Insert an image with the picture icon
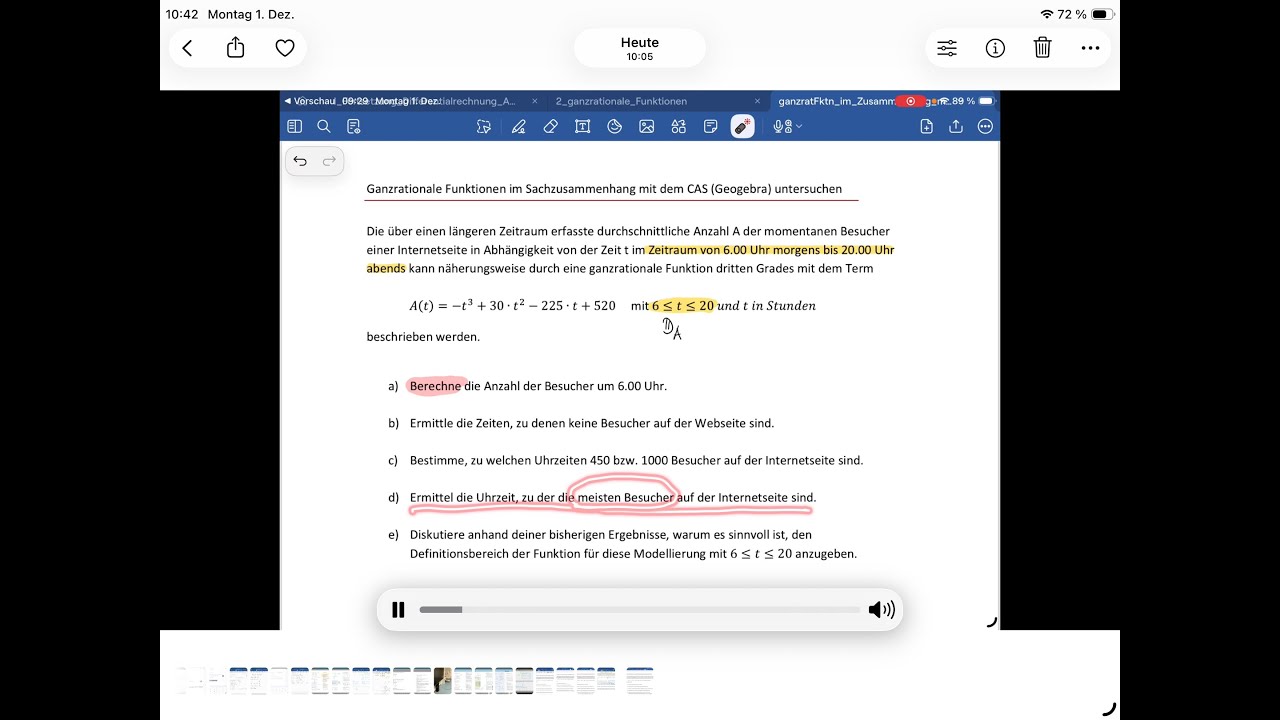Image resolution: width=1280 pixels, height=720 pixels. pos(646,126)
